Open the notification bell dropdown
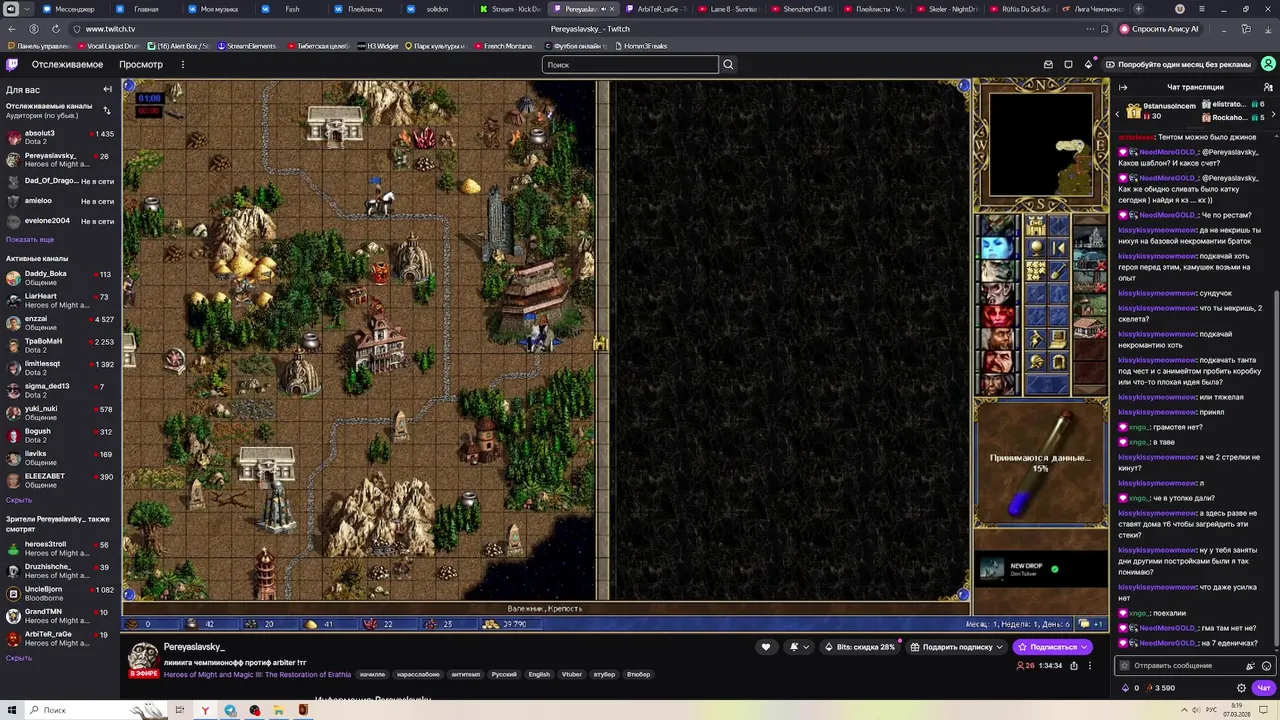Screen dimensions: 1280x720 click(798, 647)
